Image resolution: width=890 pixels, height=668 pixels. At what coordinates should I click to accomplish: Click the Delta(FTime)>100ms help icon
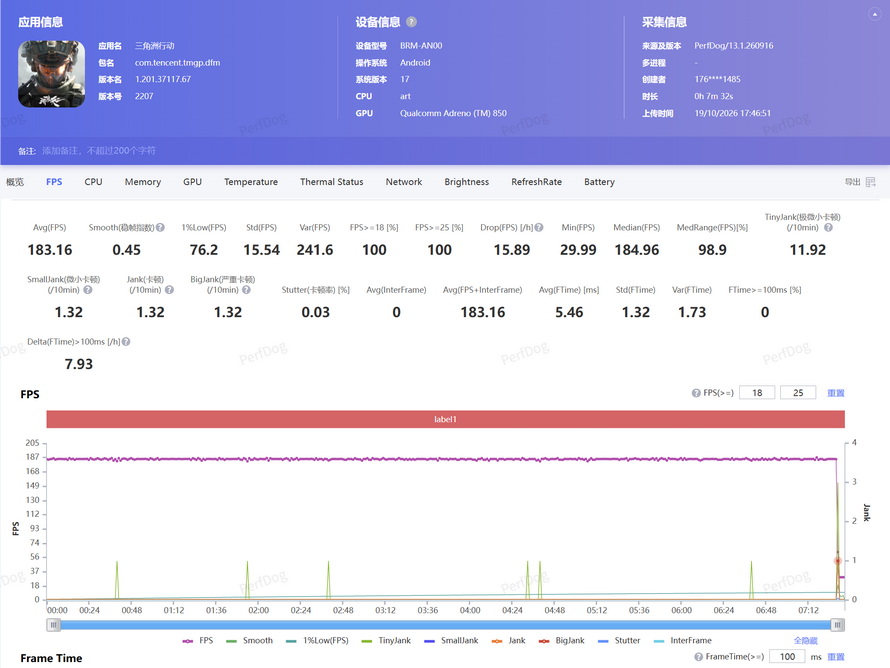click(x=126, y=342)
